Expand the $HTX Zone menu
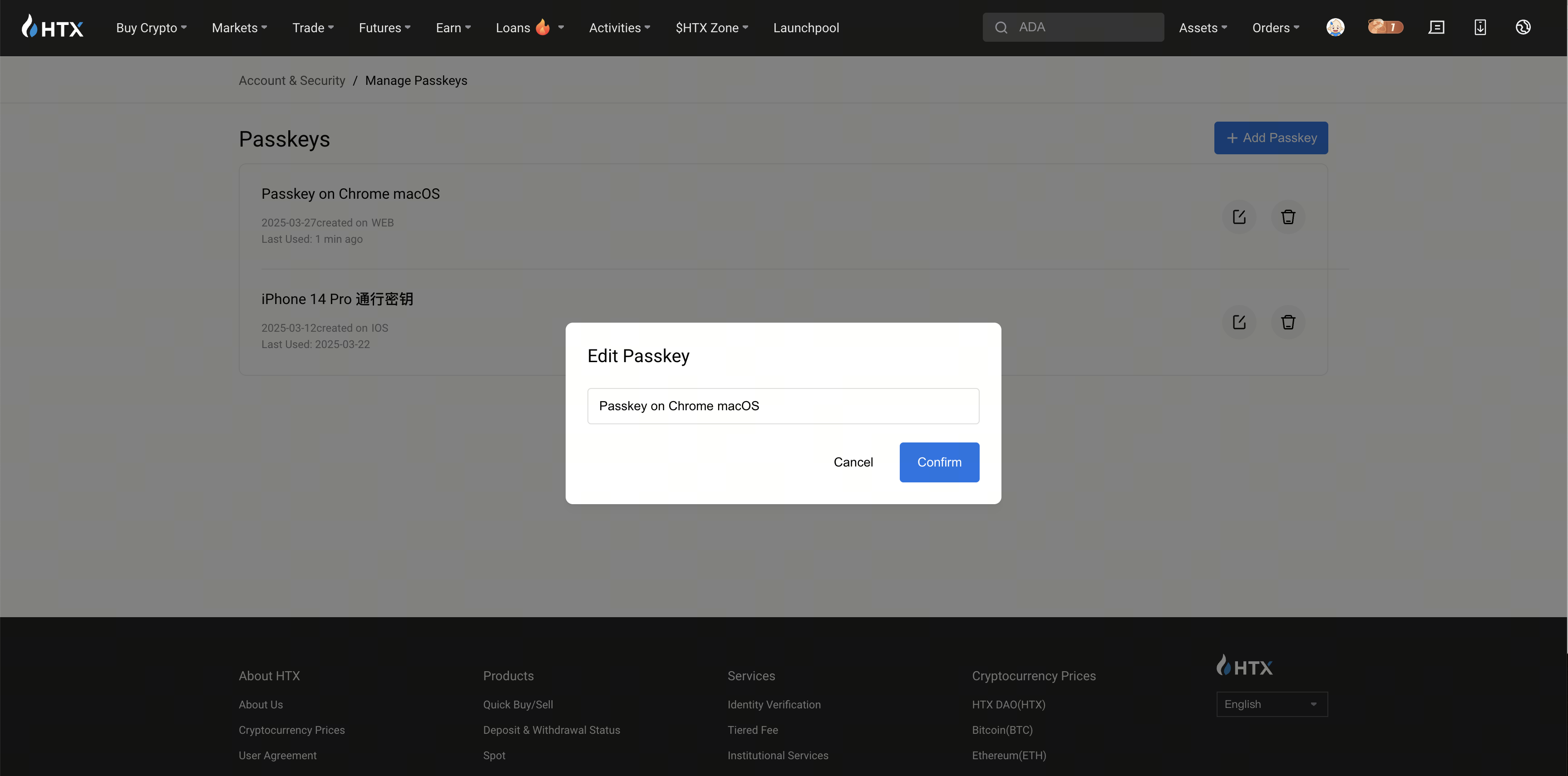The height and width of the screenshot is (776, 1568). (711, 28)
